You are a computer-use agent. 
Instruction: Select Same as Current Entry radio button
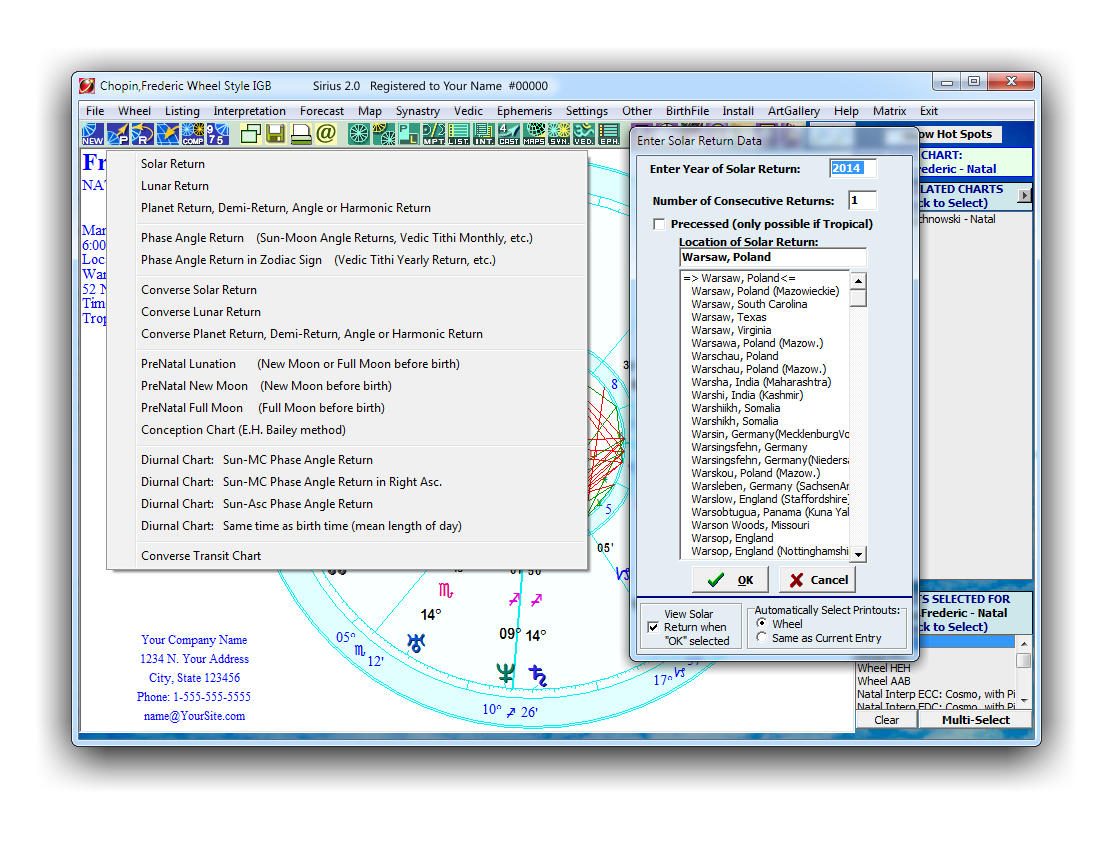coord(761,638)
